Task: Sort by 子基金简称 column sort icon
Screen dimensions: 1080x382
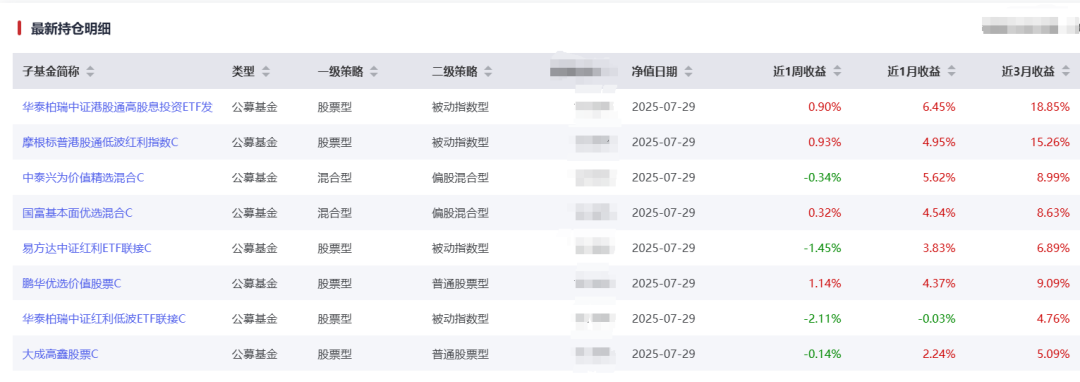Action: (x=90, y=72)
